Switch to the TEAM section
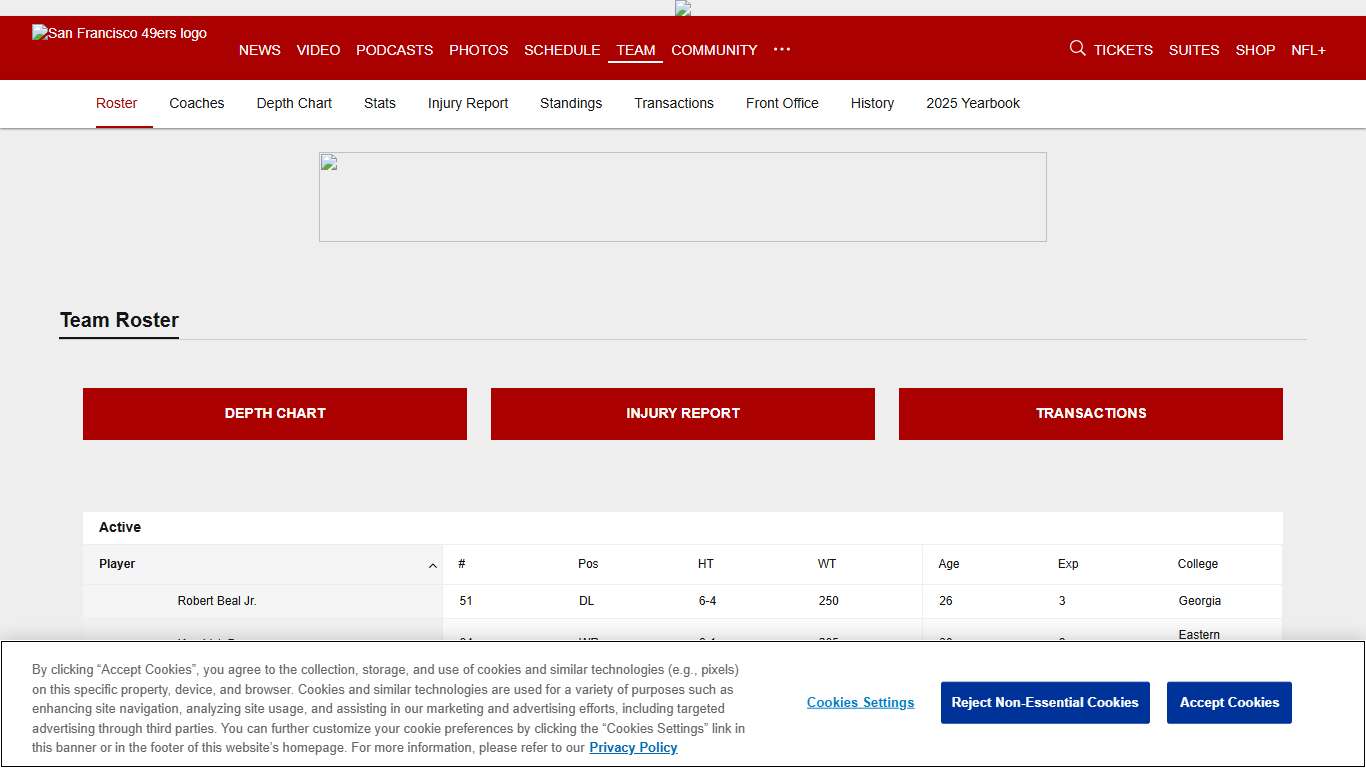Viewport: 1366px width, 768px height. tap(636, 50)
